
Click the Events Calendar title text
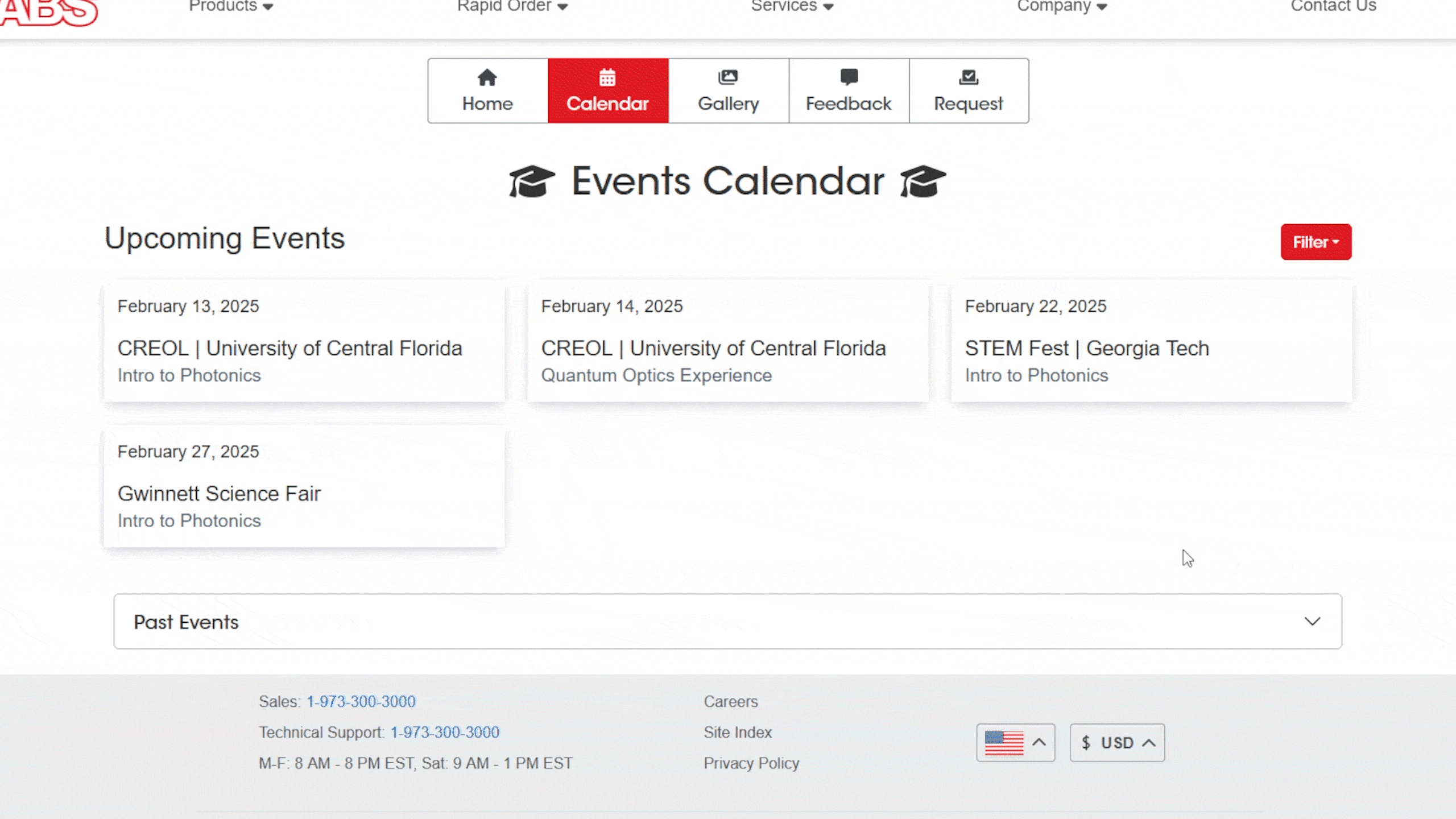coord(727,181)
